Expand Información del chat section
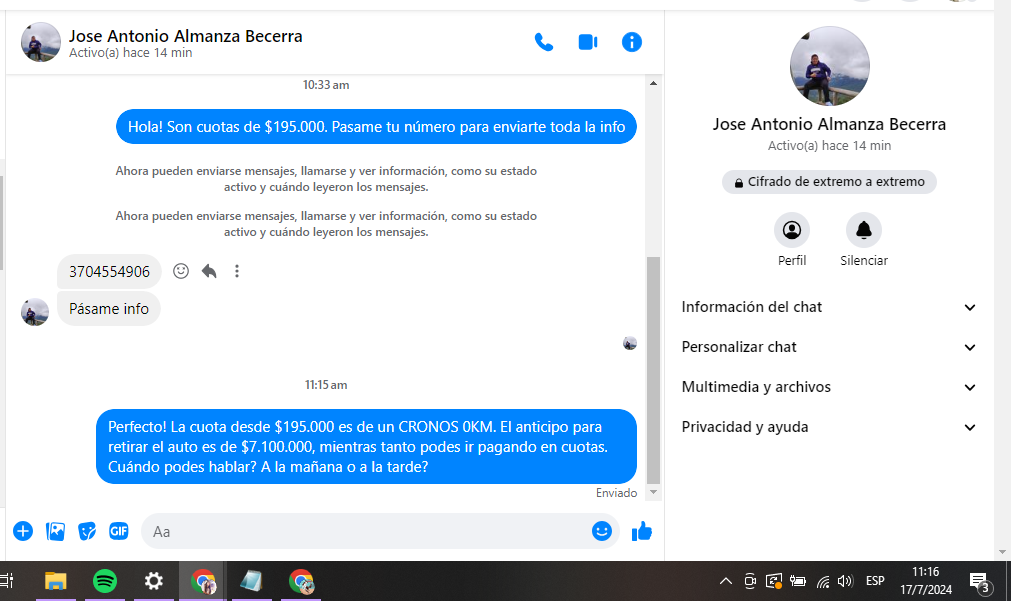Screen dimensions: 1011x601 click(829, 307)
